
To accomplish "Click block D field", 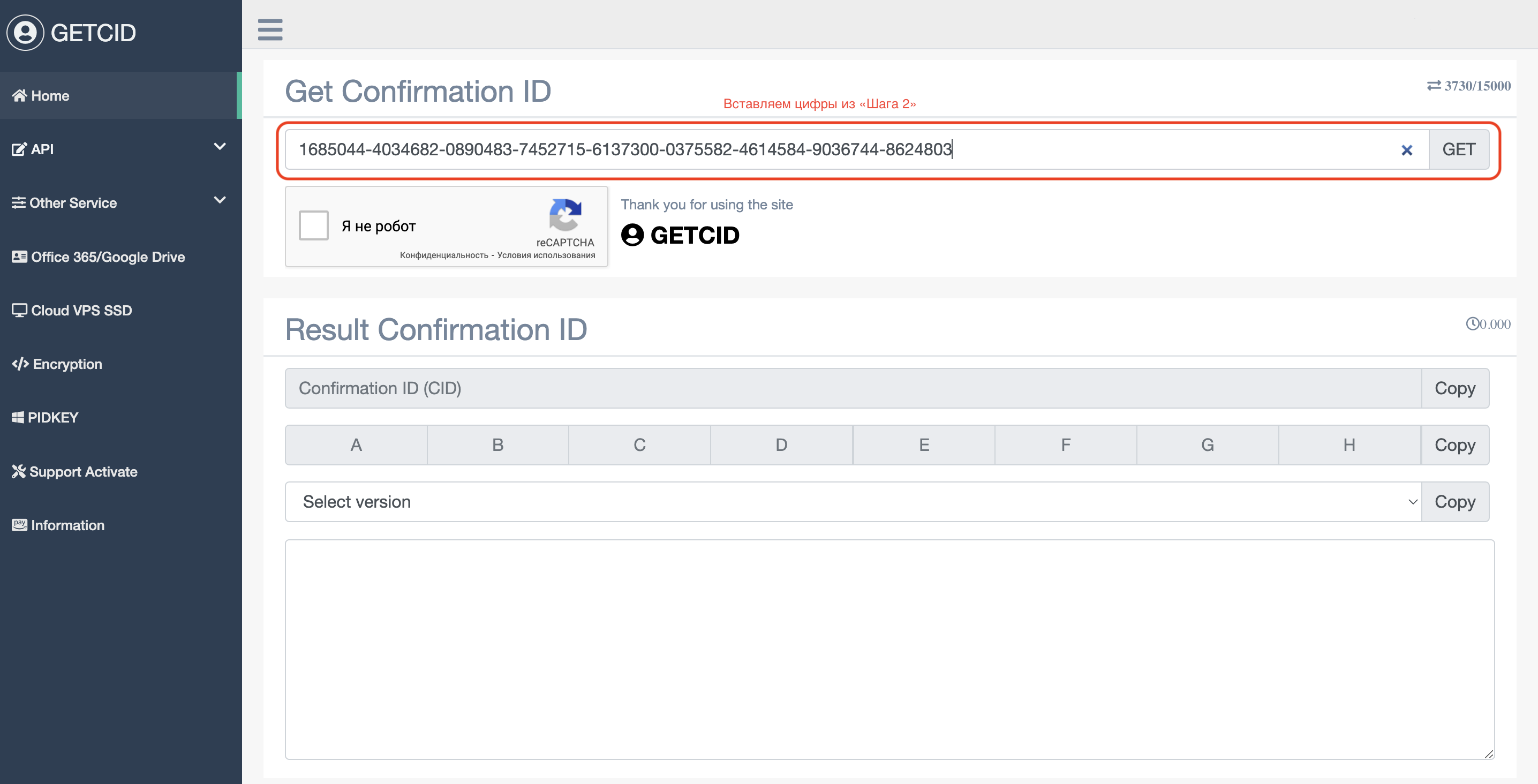I will [x=781, y=445].
